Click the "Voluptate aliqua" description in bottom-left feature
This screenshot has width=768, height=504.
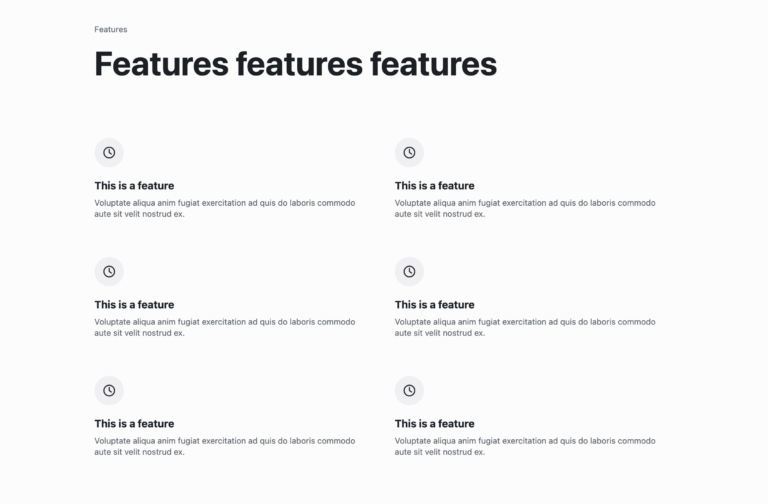pos(224,446)
